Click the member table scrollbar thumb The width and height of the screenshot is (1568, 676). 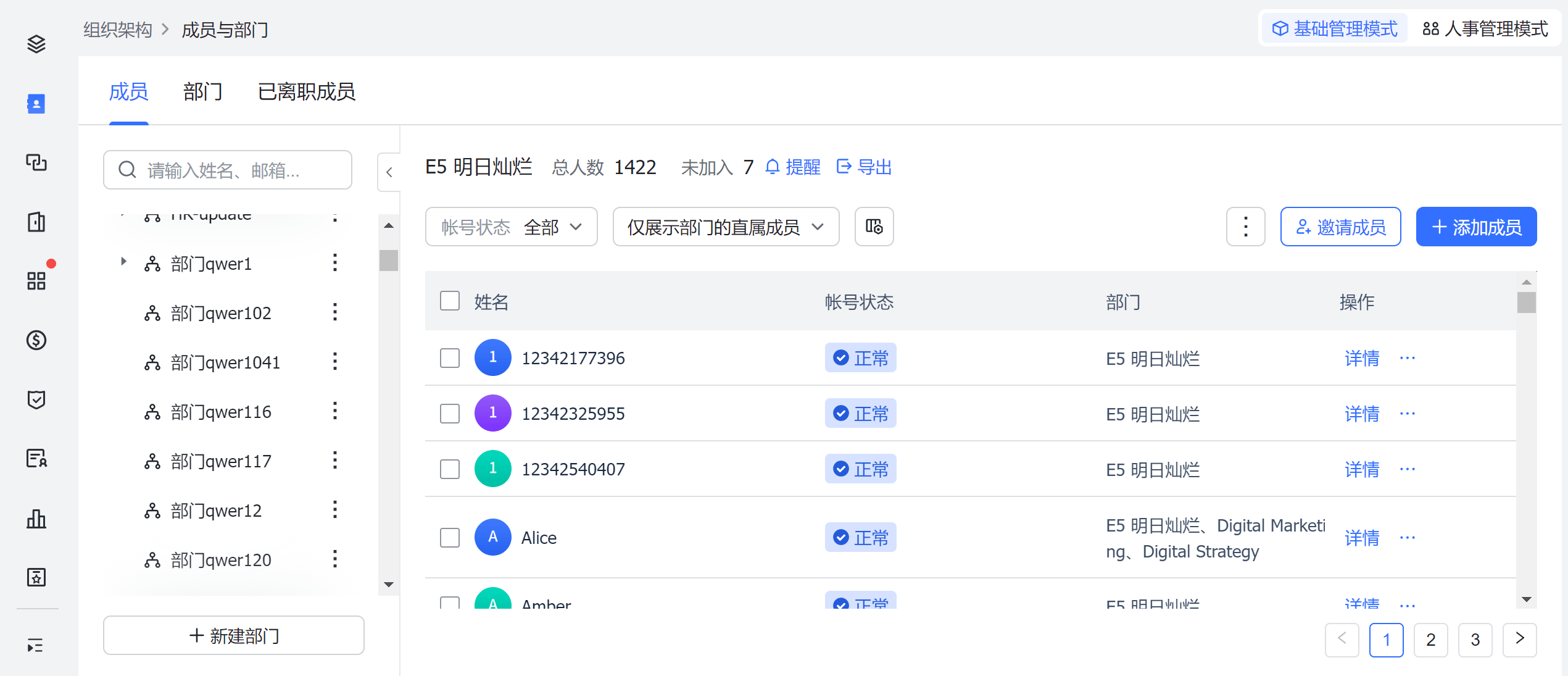(1527, 303)
